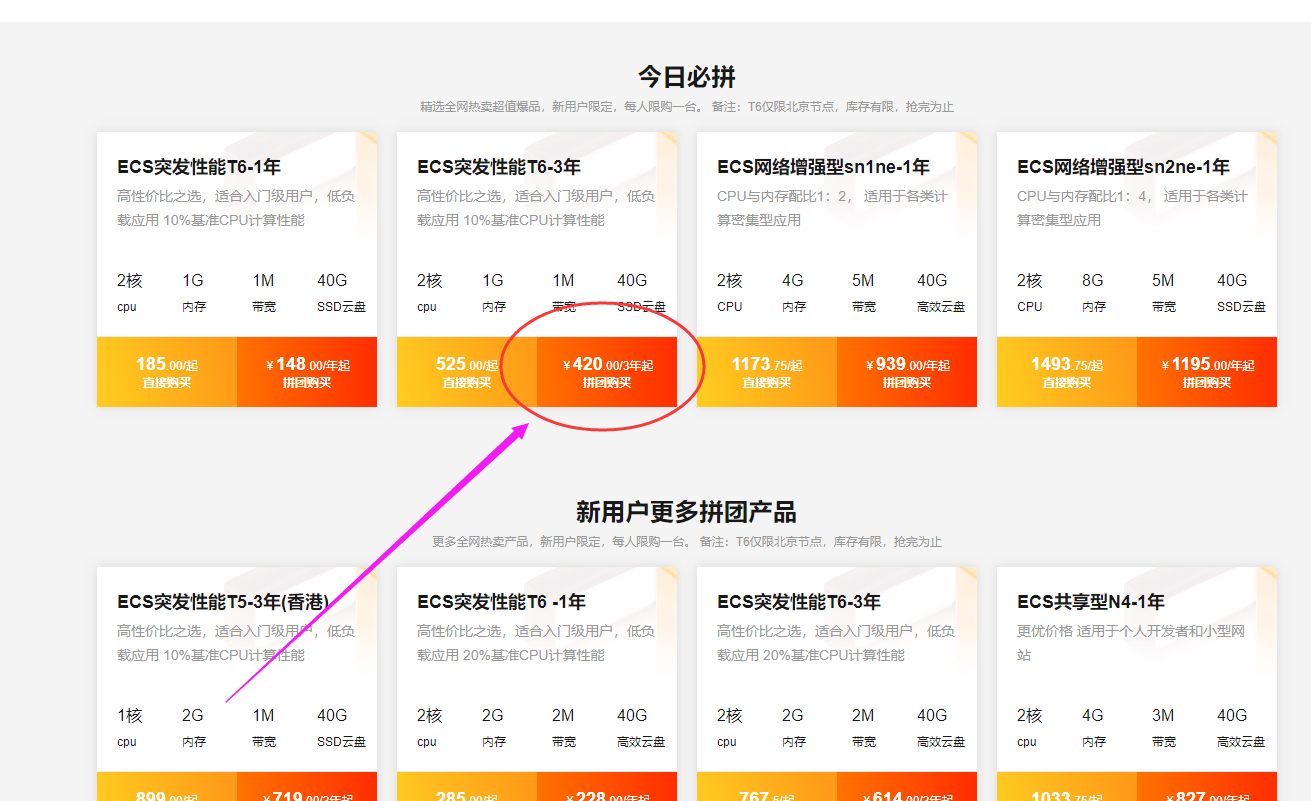
Task: Click the 525.00/起 直接购买 button
Action: [467, 372]
